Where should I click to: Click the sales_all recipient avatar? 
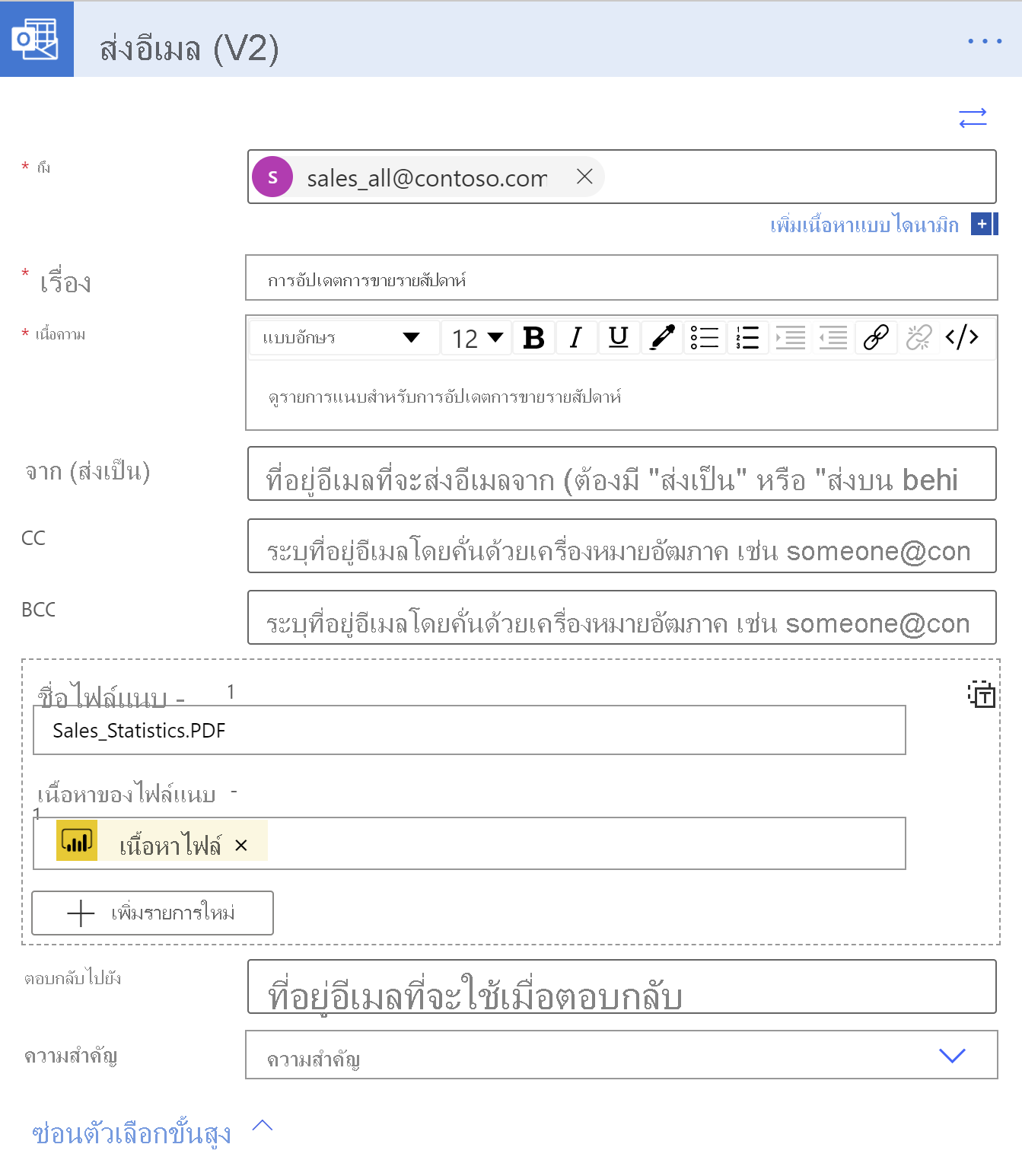272,177
